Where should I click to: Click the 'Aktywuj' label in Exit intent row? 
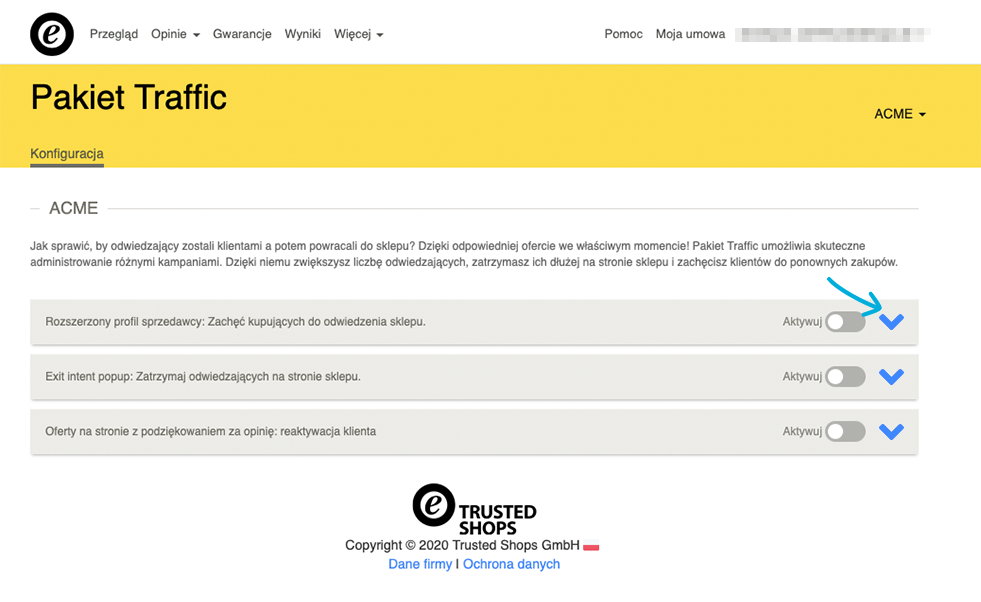[x=802, y=377]
